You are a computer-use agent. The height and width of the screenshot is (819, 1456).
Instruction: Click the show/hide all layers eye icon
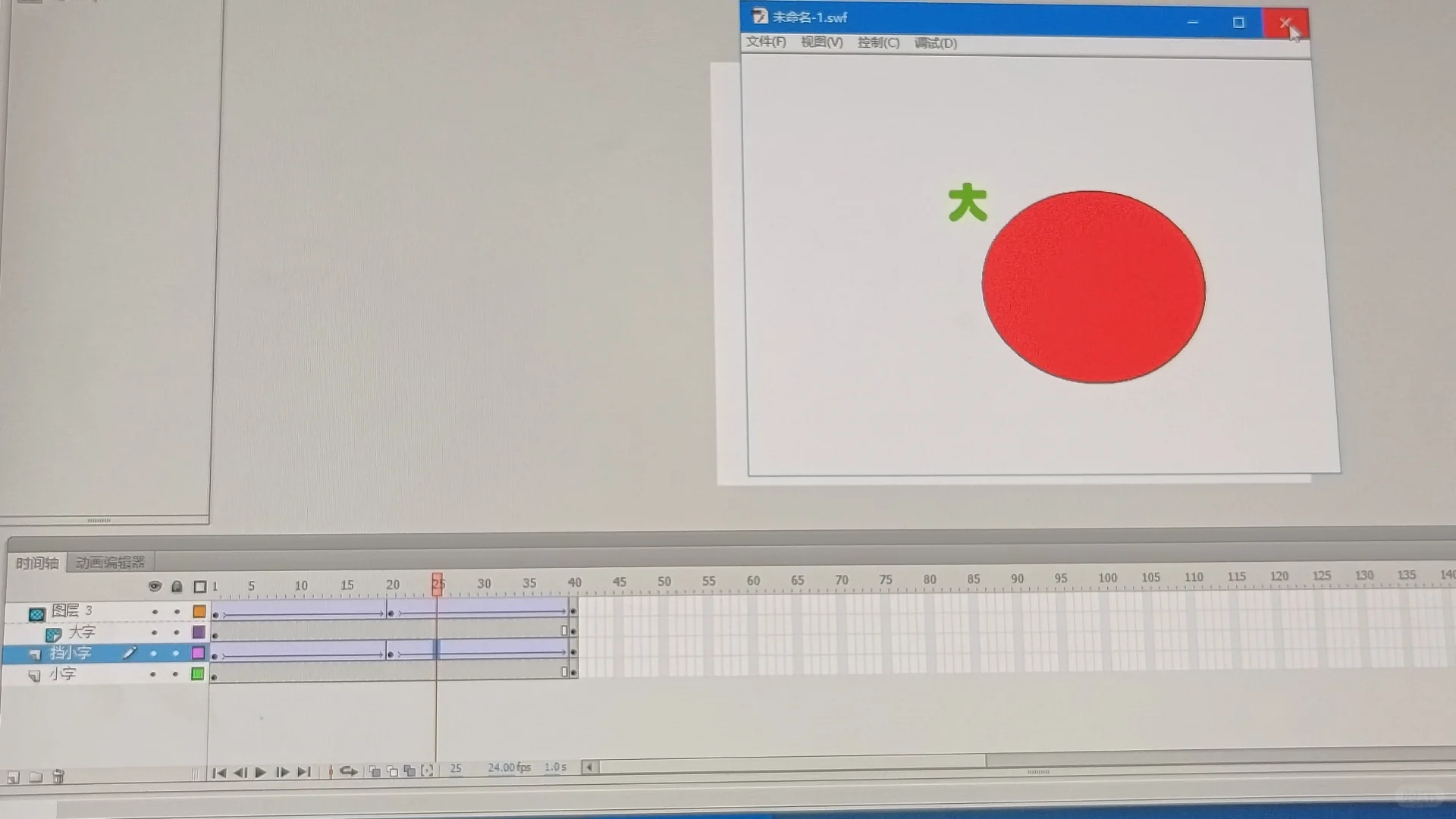tap(155, 586)
